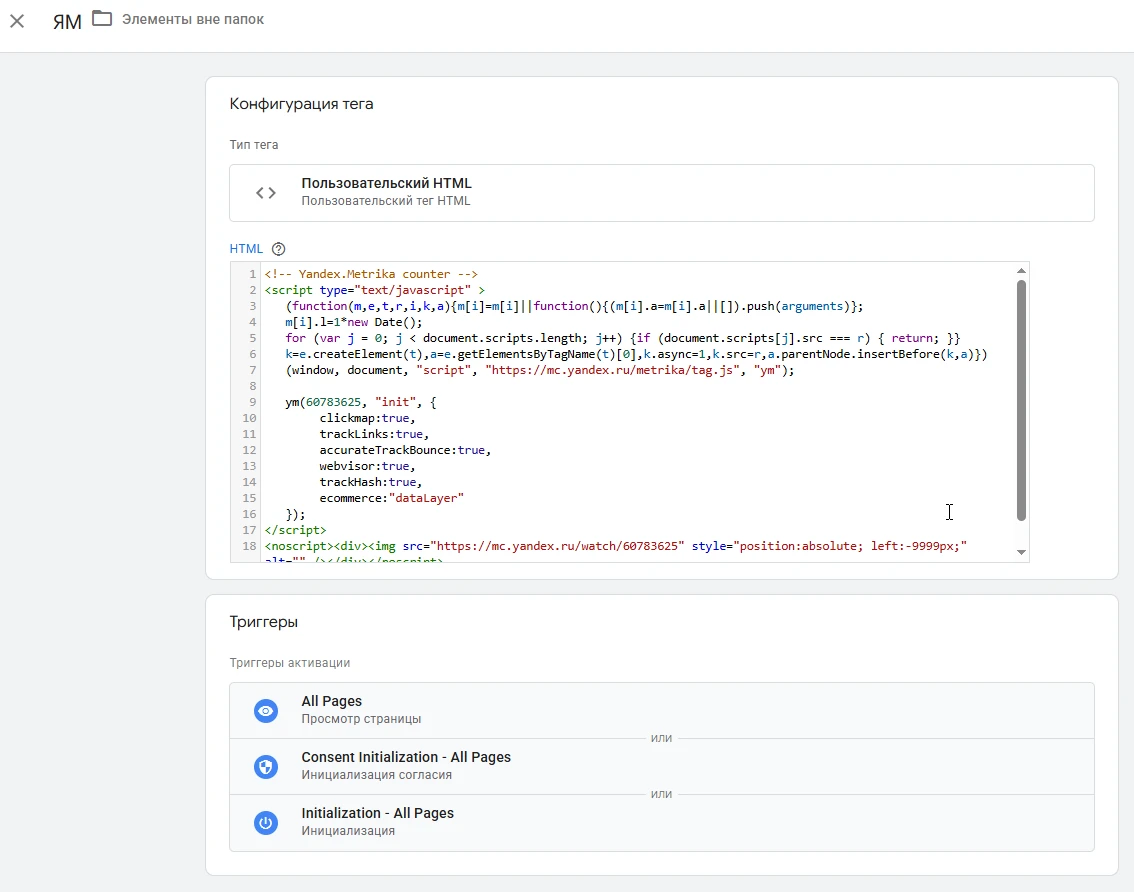Edit the tag name ЯМ

point(67,21)
